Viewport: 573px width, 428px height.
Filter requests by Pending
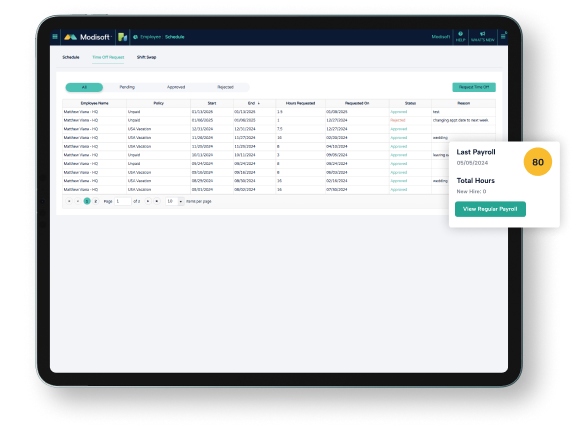click(127, 87)
